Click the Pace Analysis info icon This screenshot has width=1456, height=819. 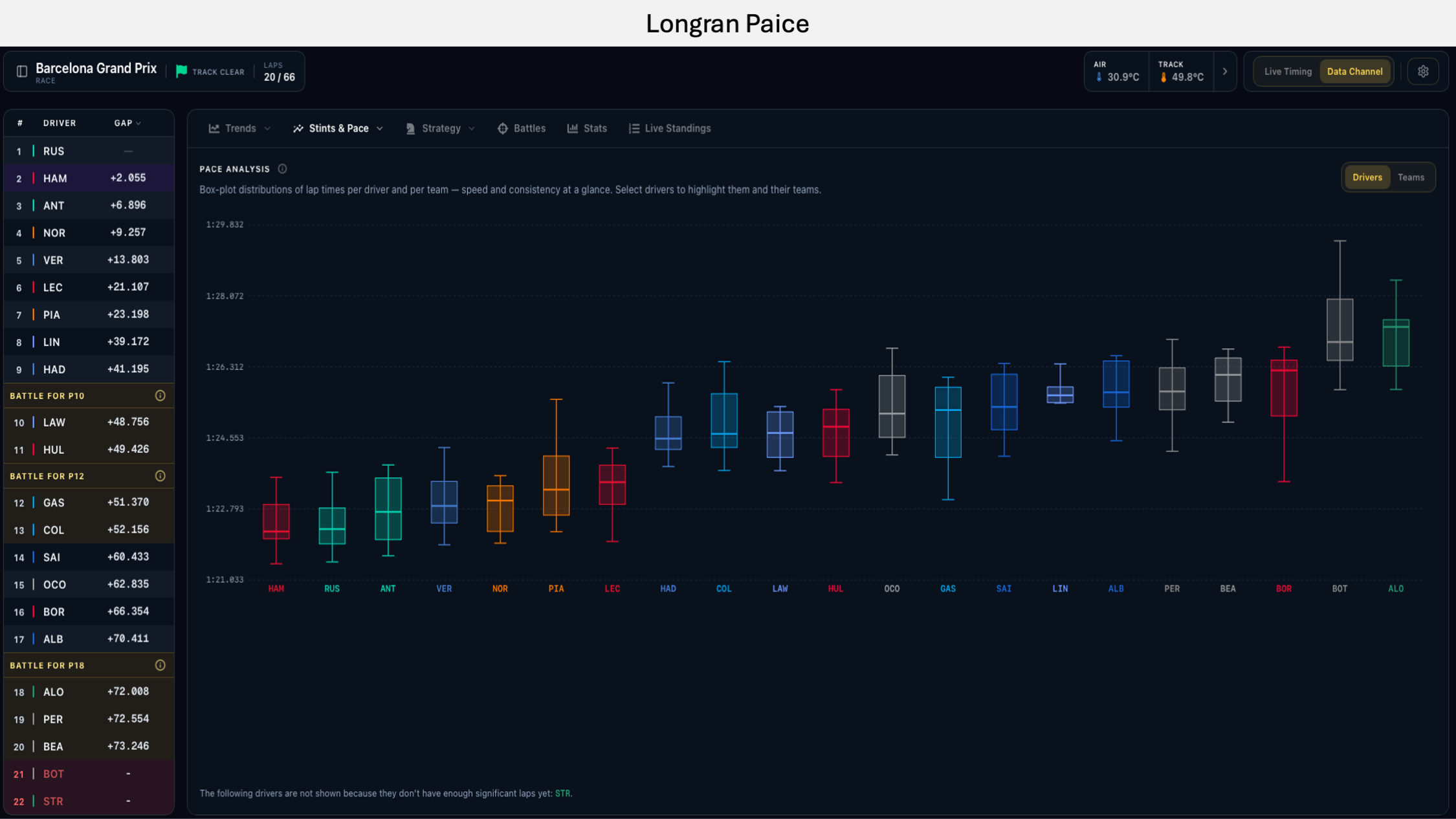[x=282, y=169]
